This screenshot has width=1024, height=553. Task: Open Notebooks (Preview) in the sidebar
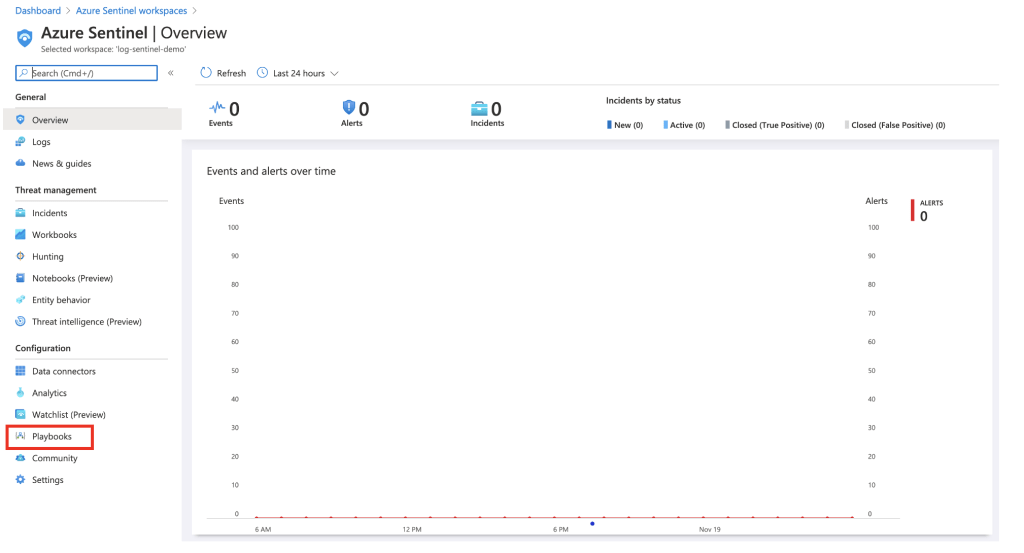pos(72,278)
